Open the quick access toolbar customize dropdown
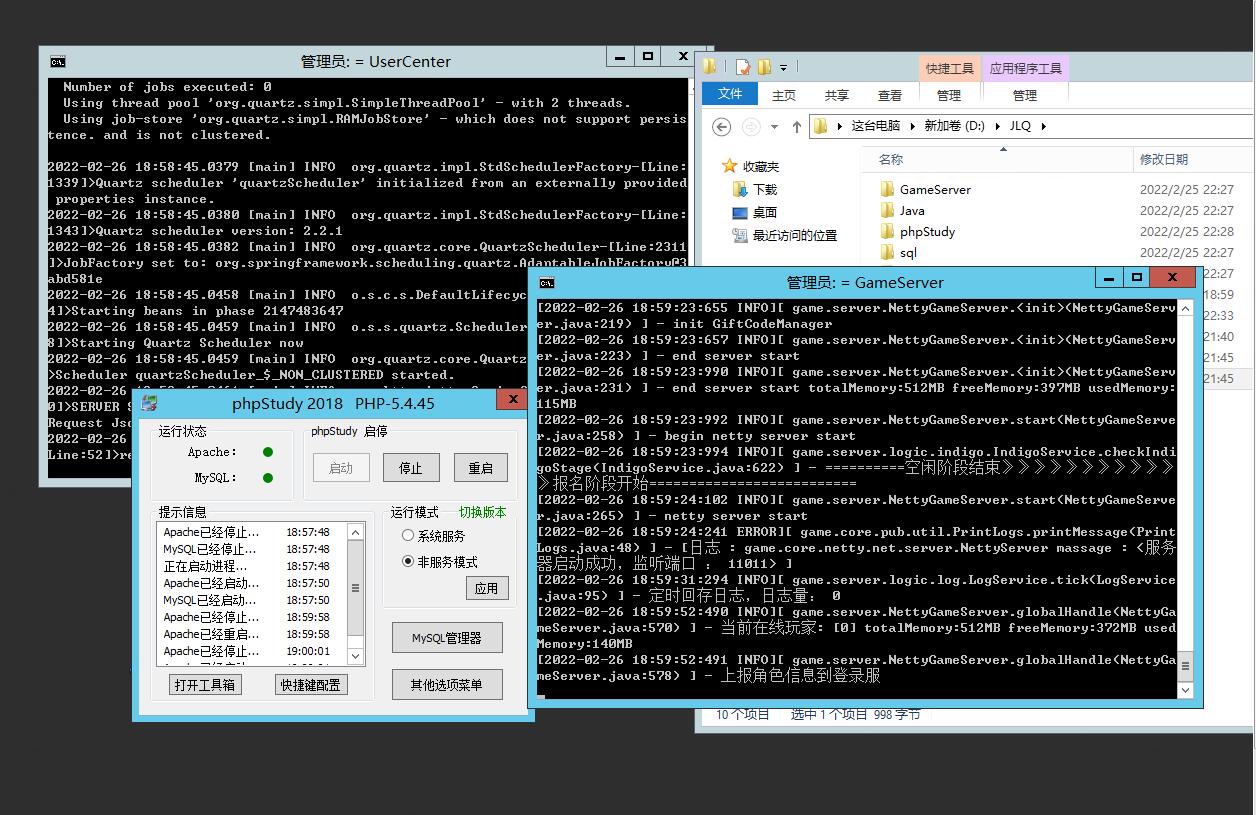The image size is (1256, 815). coord(783,68)
